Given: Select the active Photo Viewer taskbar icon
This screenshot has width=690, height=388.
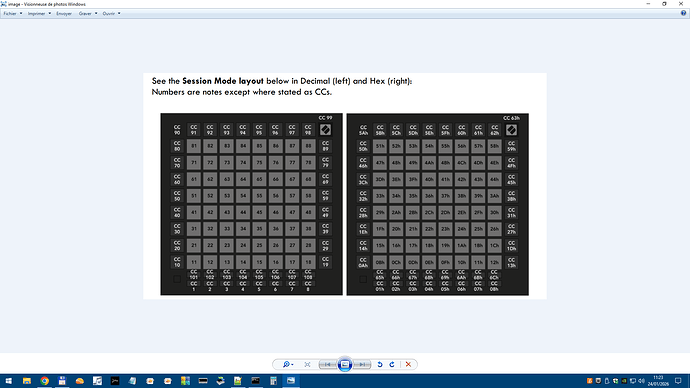Looking at the screenshot, I should click(291, 381).
